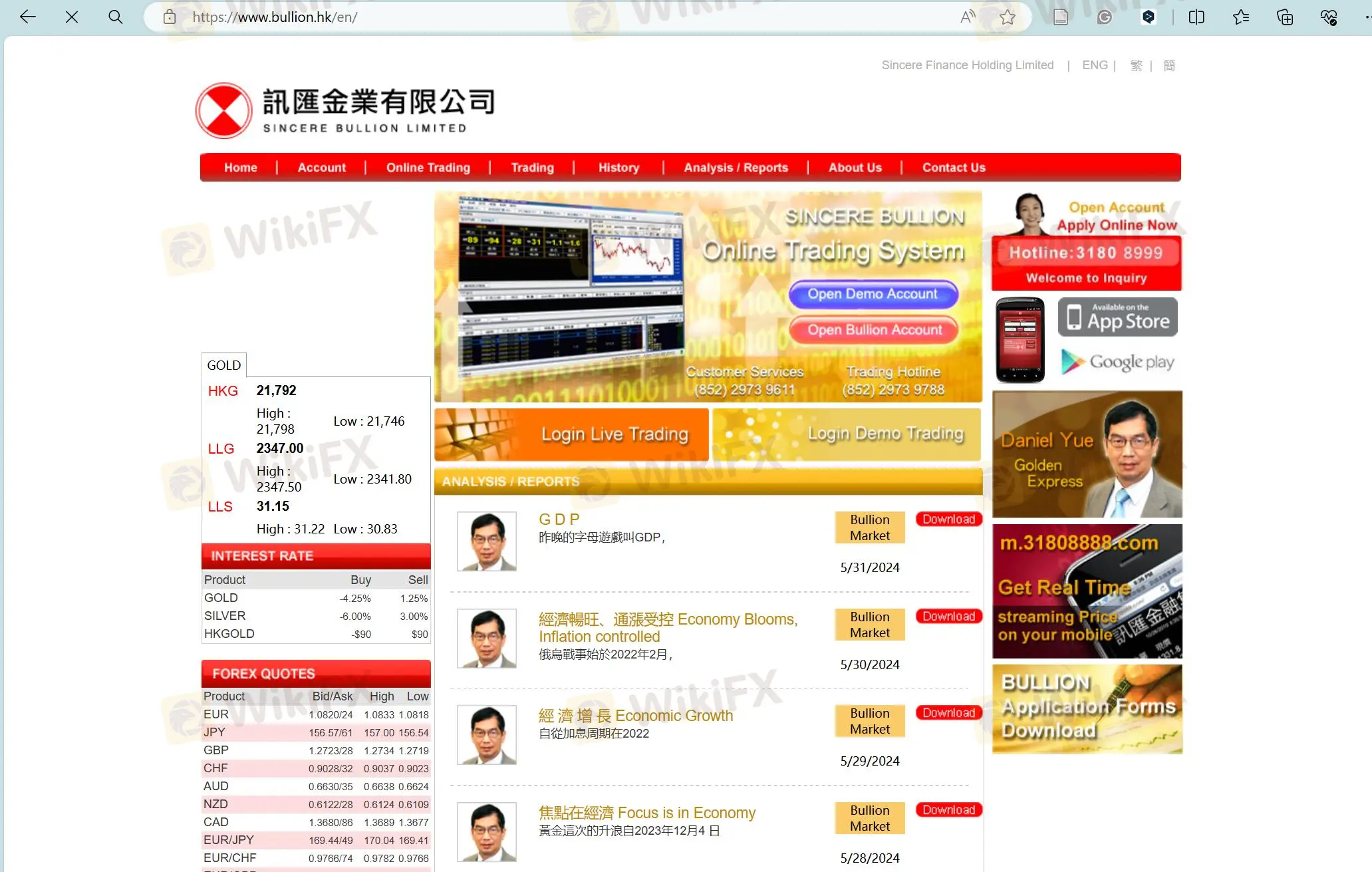Download the GDP report
1372x872 pixels.
click(x=948, y=519)
